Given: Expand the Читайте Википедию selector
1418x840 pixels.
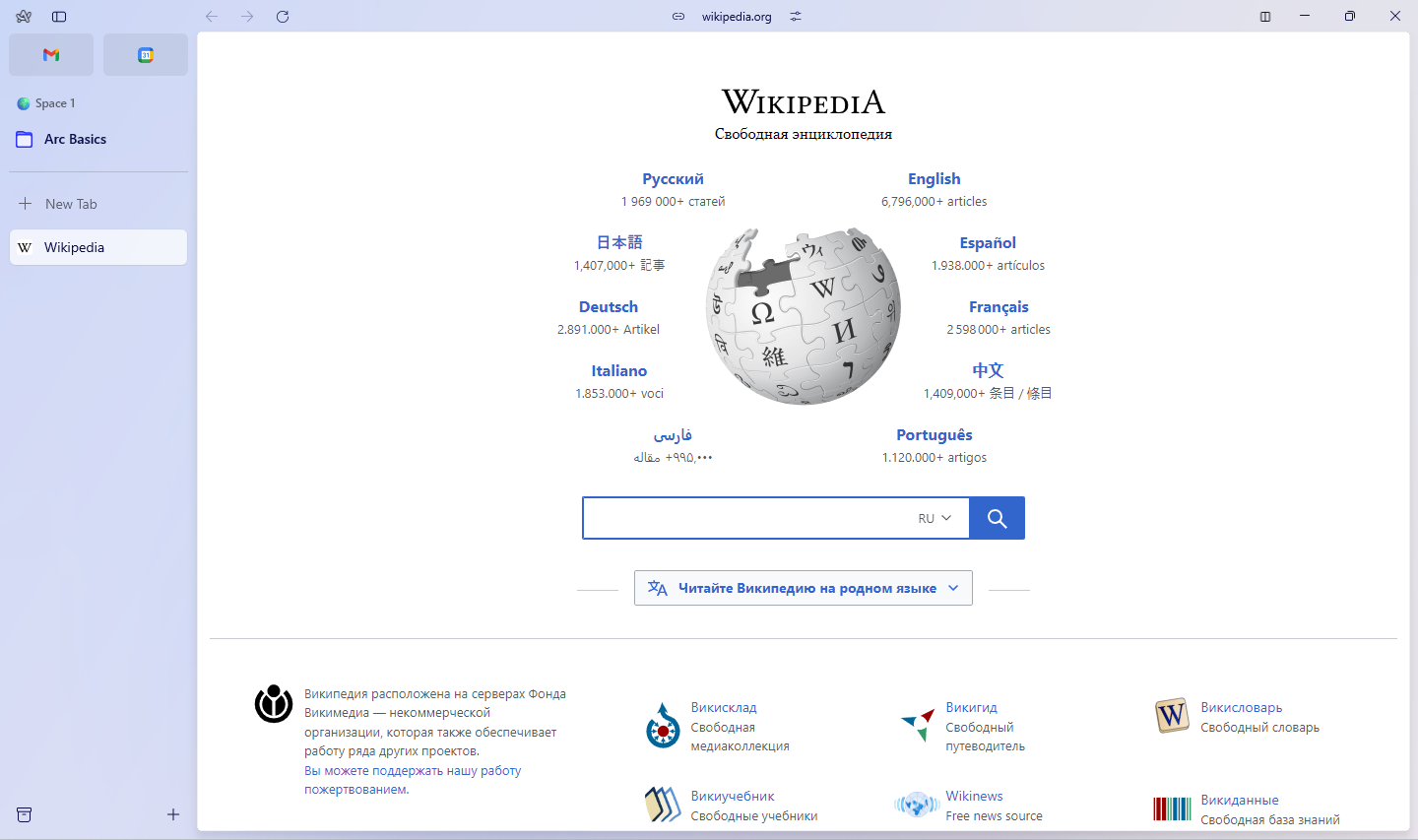Looking at the screenshot, I should pyautogui.click(x=803, y=587).
